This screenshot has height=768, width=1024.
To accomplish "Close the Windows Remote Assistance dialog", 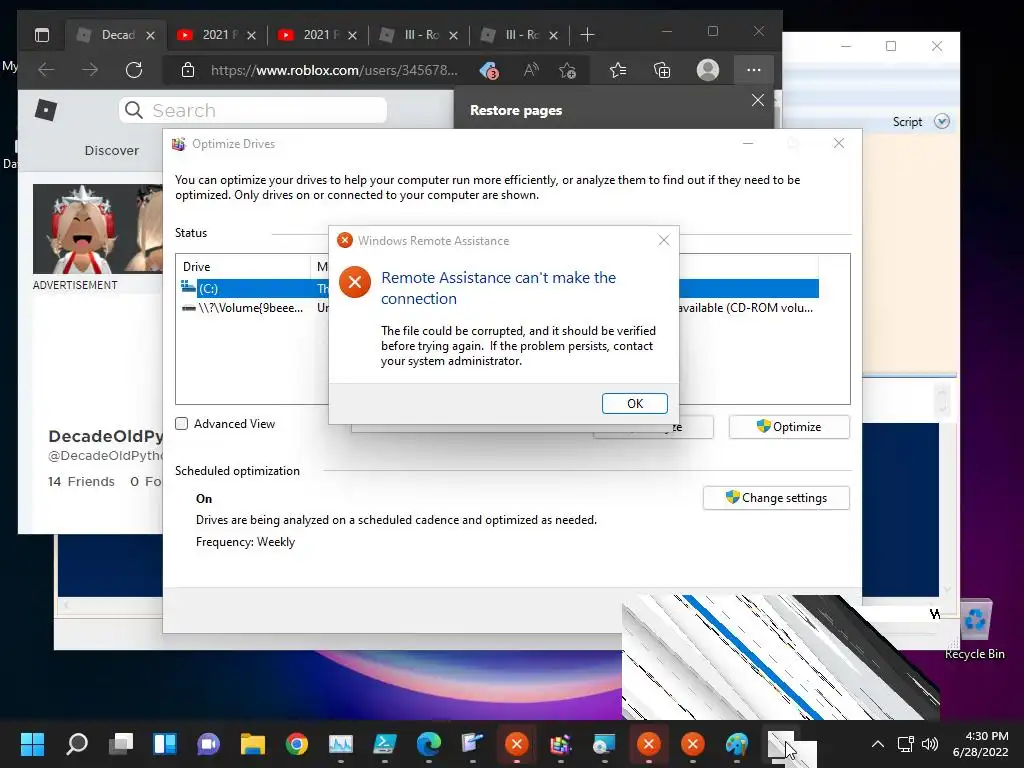I will click(x=664, y=240).
